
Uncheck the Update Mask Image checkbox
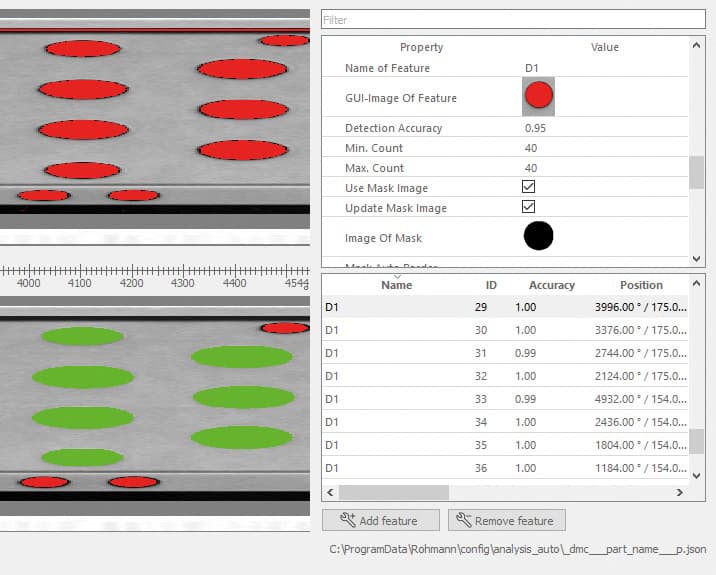[528, 207]
